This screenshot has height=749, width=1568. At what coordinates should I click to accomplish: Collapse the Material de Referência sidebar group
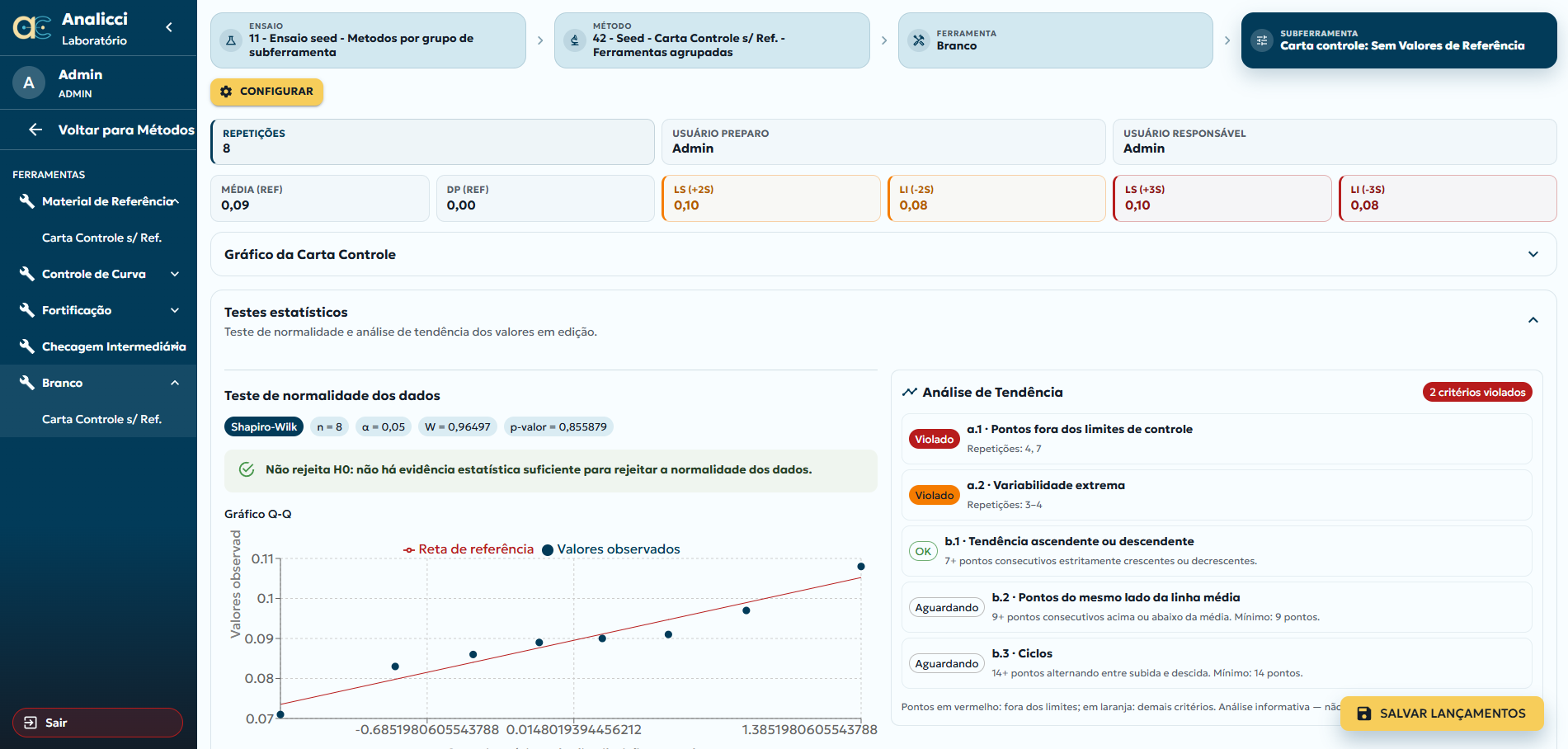click(175, 201)
